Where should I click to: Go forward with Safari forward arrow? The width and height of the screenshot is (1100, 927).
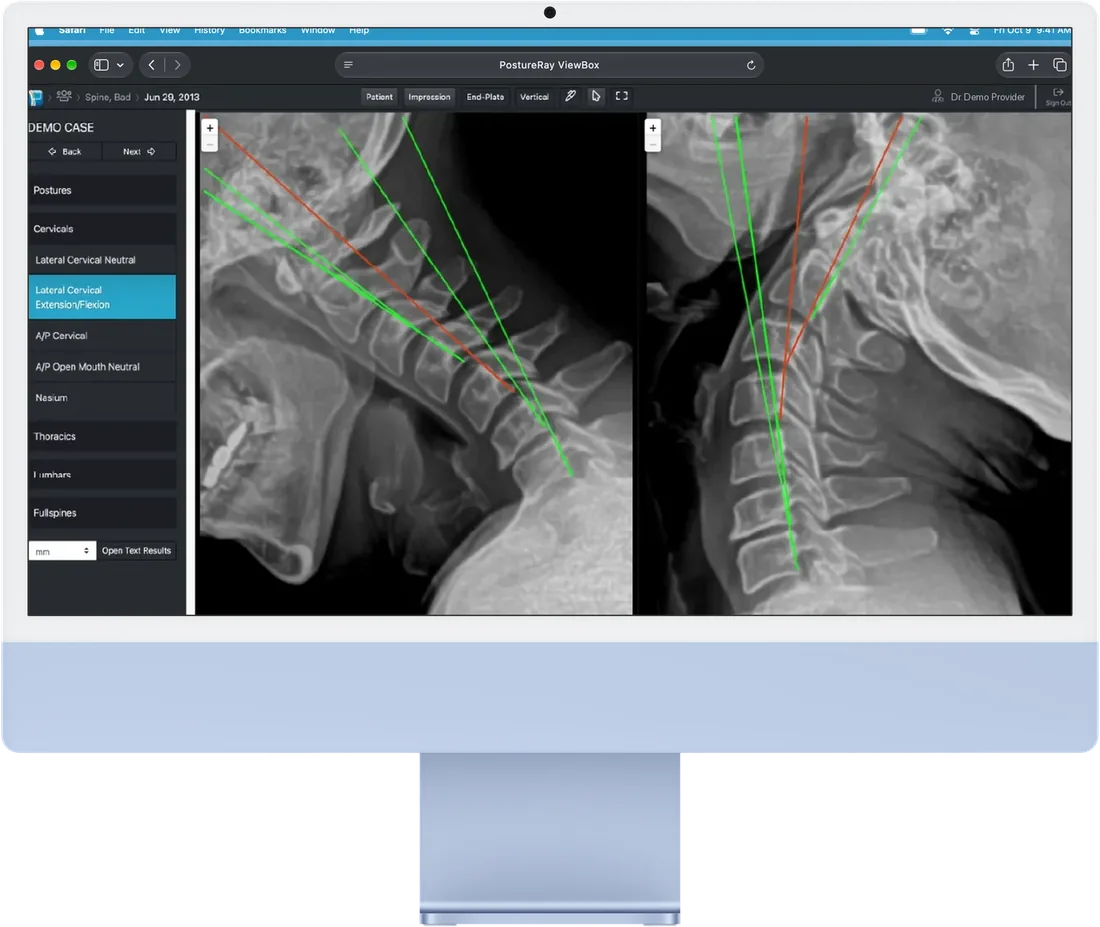(177, 65)
